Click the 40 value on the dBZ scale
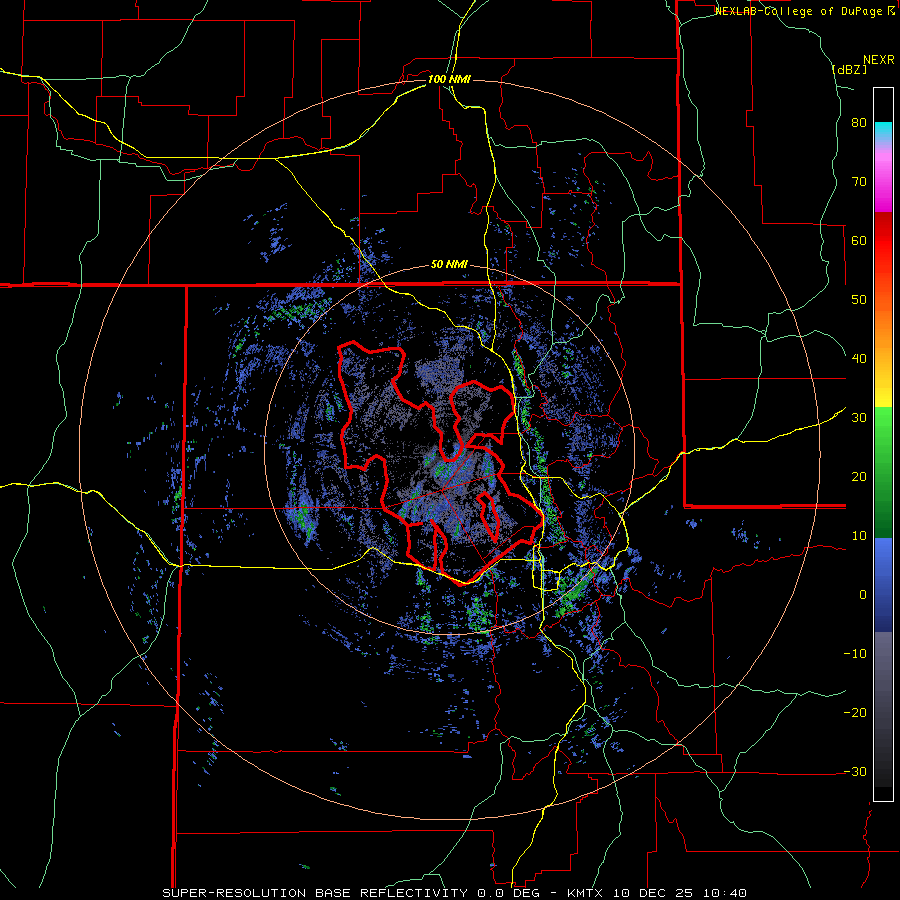The image size is (900, 900). coord(859,359)
